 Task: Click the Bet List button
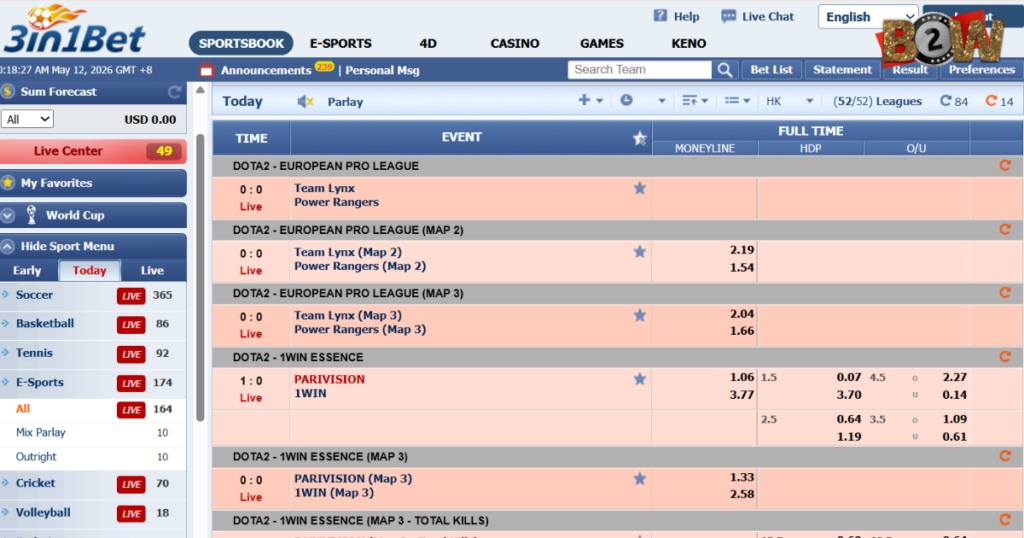(x=771, y=70)
